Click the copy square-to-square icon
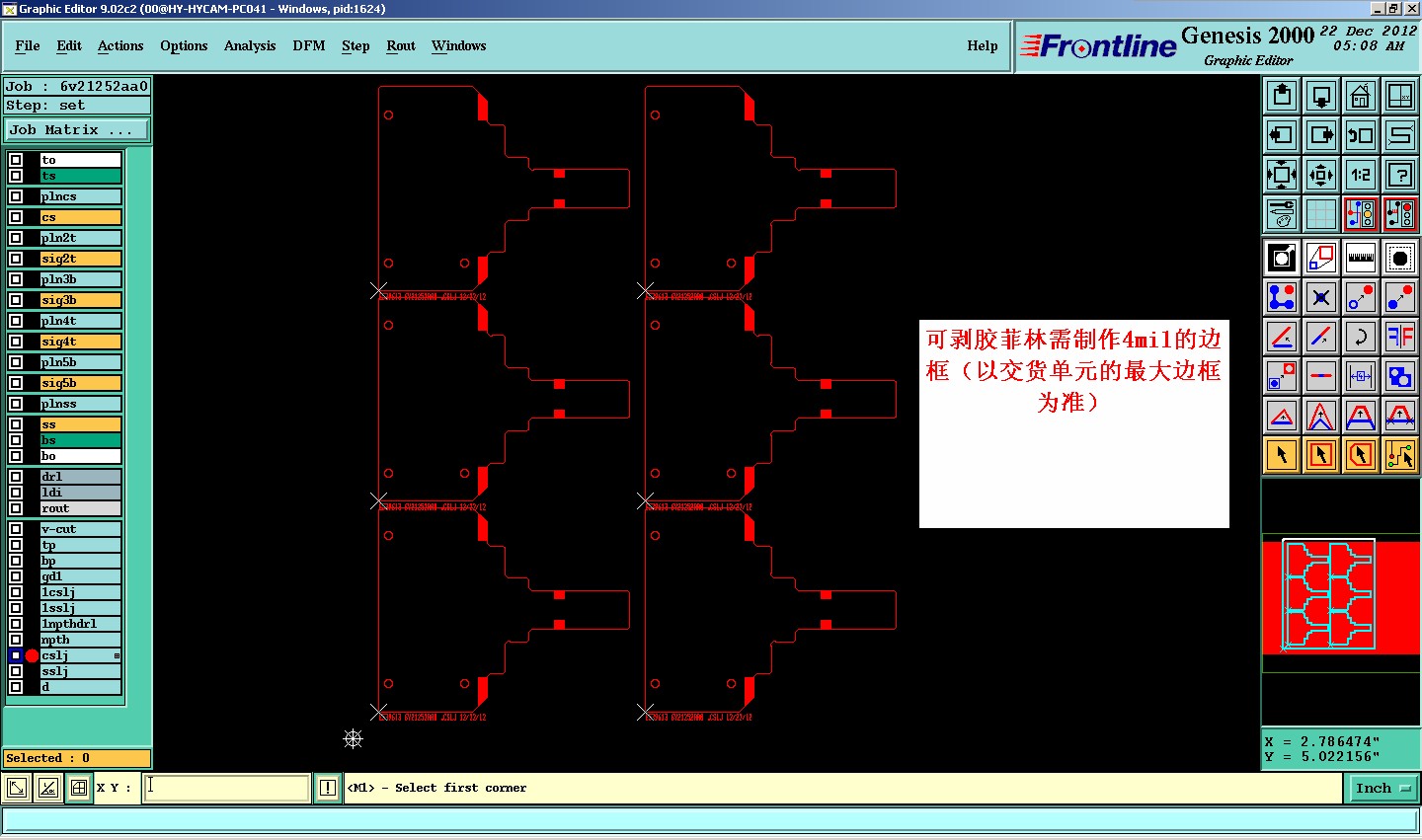Image resolution: width=1422 pixels, height=840 pixels. pyautogui.click(x=1282, y=376)
